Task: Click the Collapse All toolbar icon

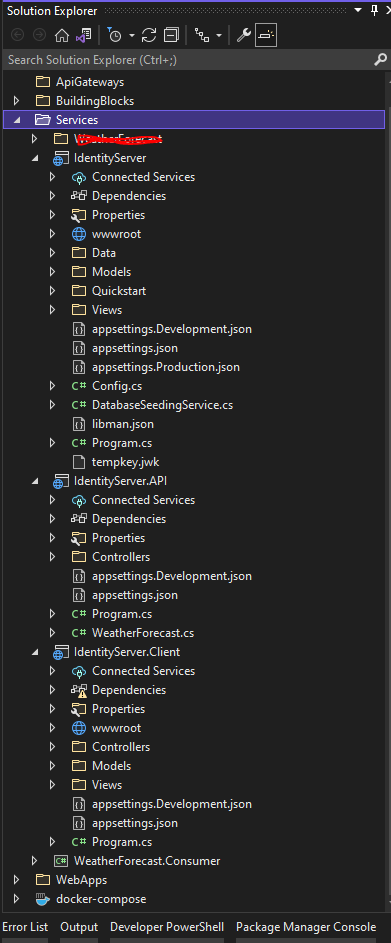Action: pyautogui.click(x=171, y=35)
